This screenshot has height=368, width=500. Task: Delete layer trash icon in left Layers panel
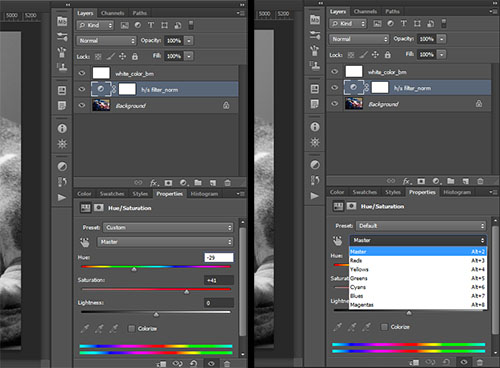(228, 183)
